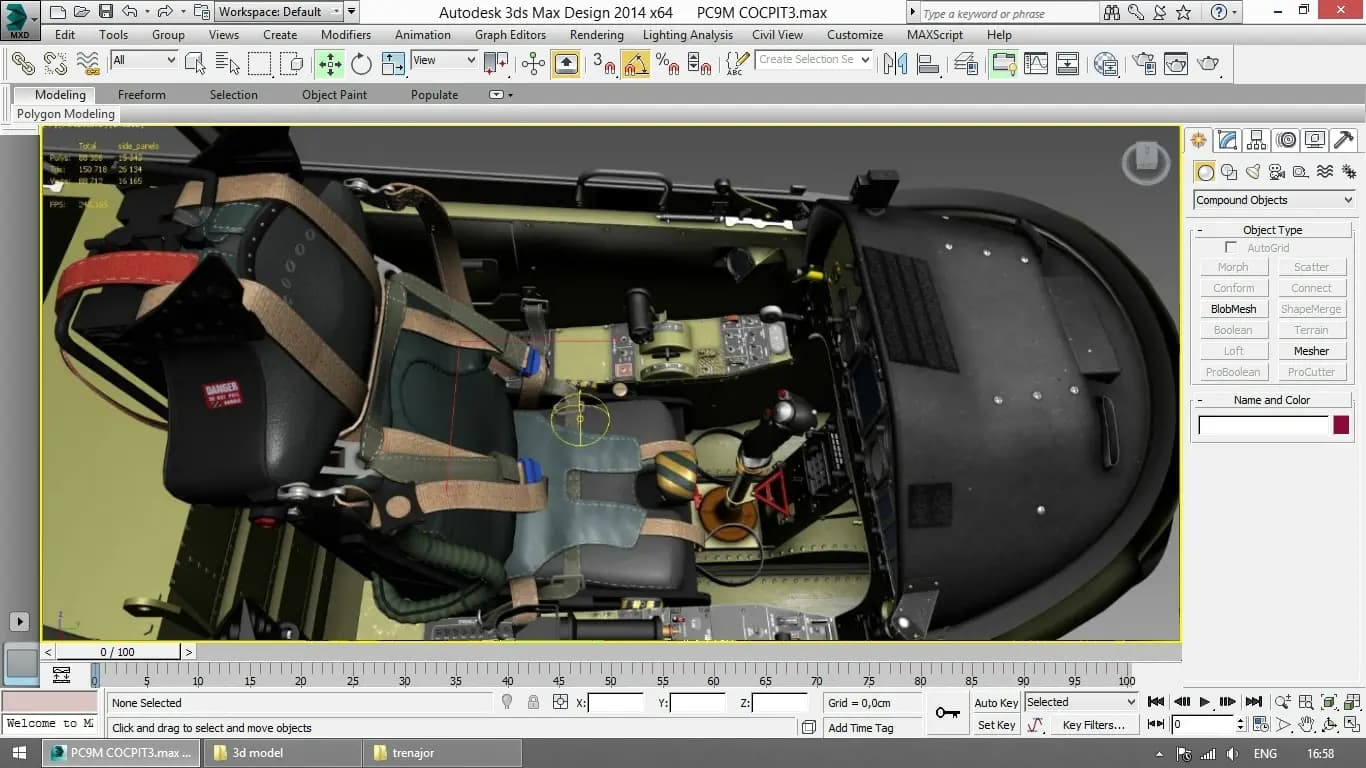Select the Lights category icon
Screen dimensions: 1366x768
pyautogui.click(x=1253, y=172)
